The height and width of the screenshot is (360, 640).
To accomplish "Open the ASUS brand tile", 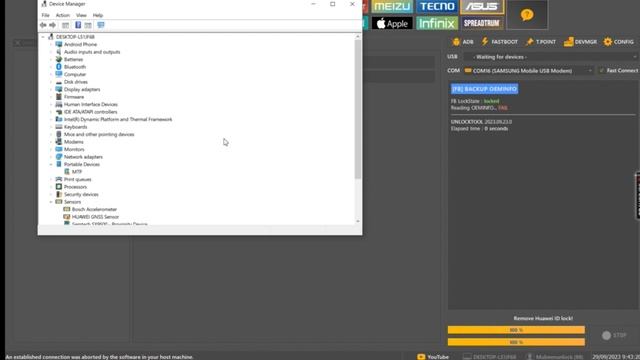I will click(x=482, y=7).
